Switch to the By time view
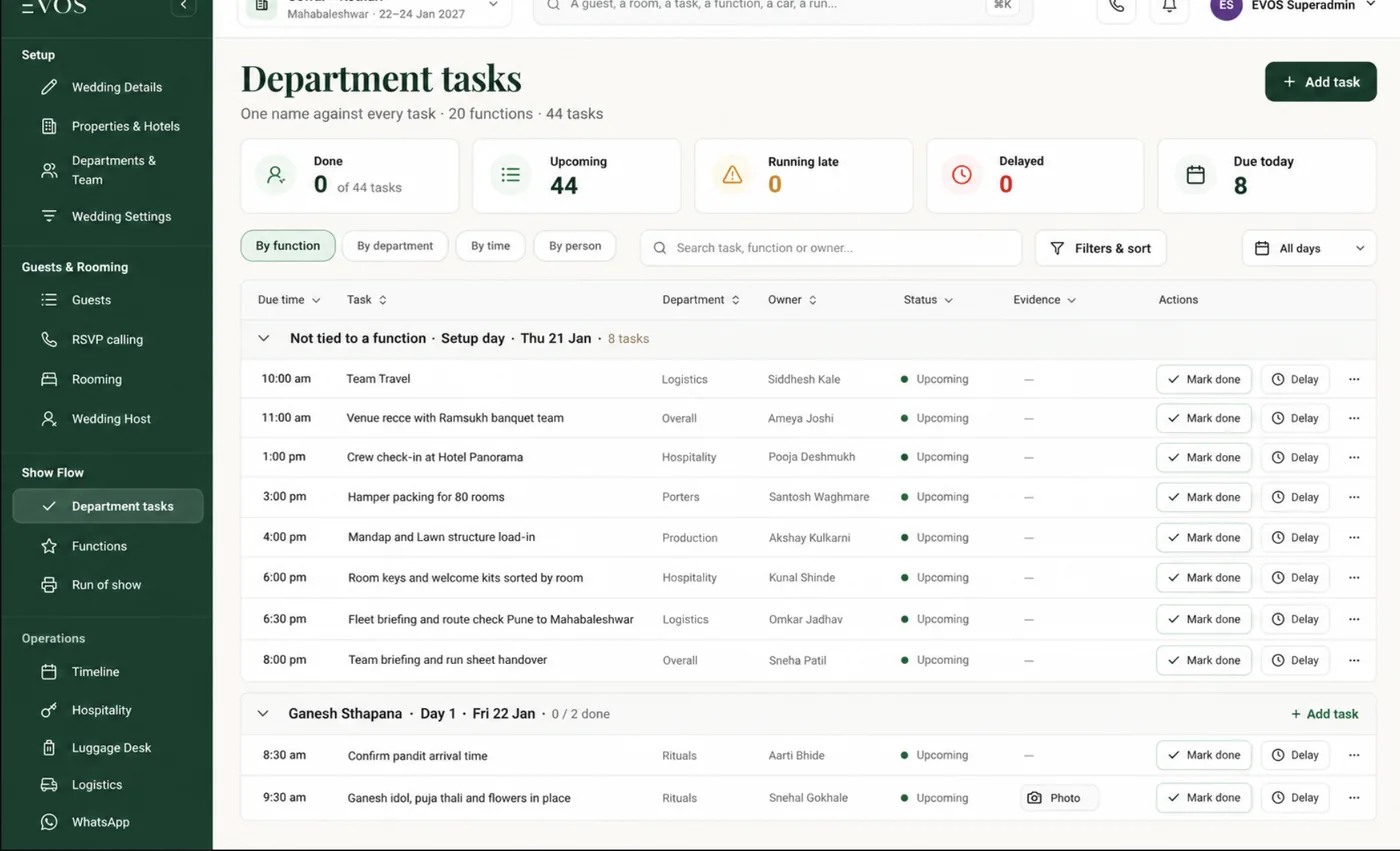The height and width of the screenshot is (851, 1400). coord(490,246)
